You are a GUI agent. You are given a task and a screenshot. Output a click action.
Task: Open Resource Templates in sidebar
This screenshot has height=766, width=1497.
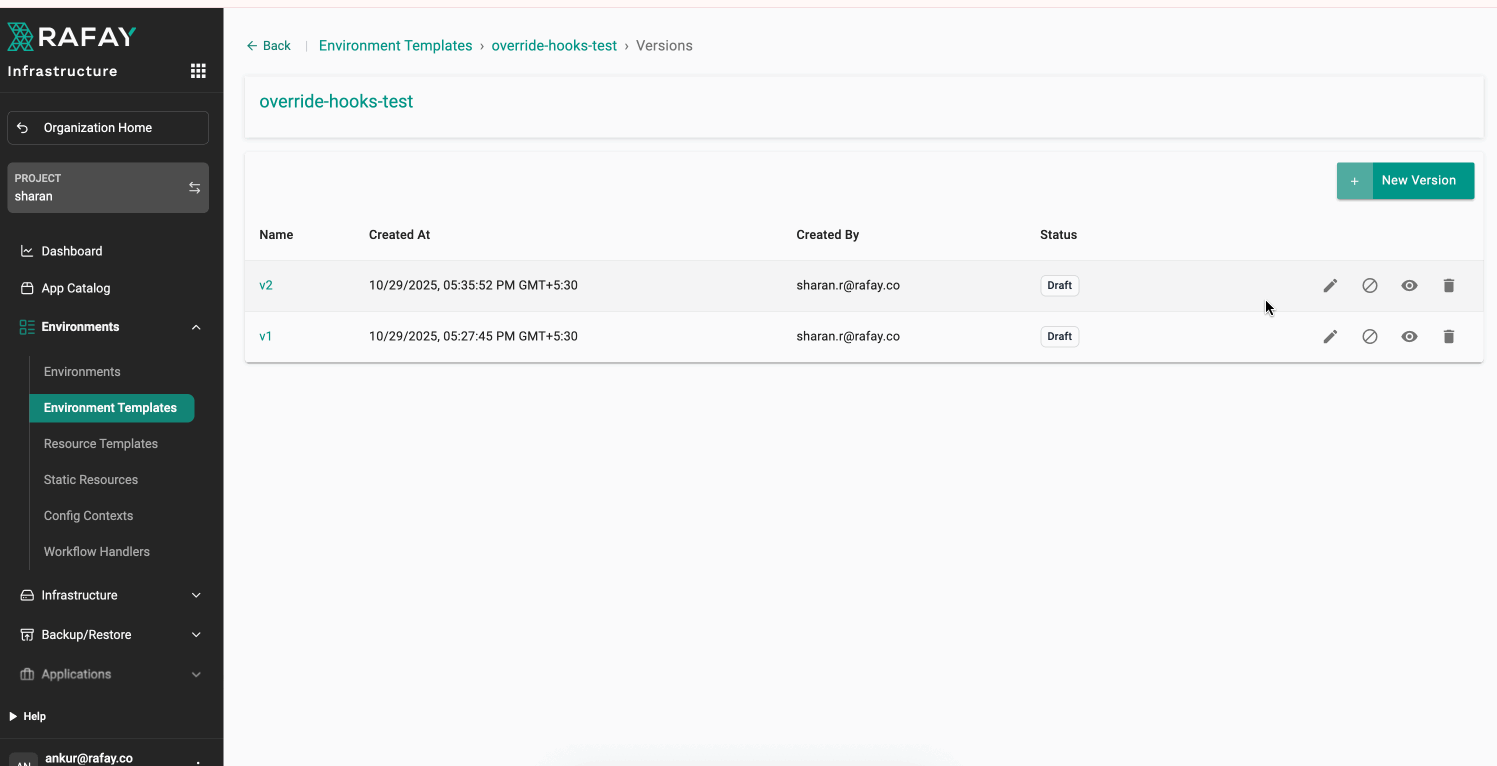coord(101,444)
